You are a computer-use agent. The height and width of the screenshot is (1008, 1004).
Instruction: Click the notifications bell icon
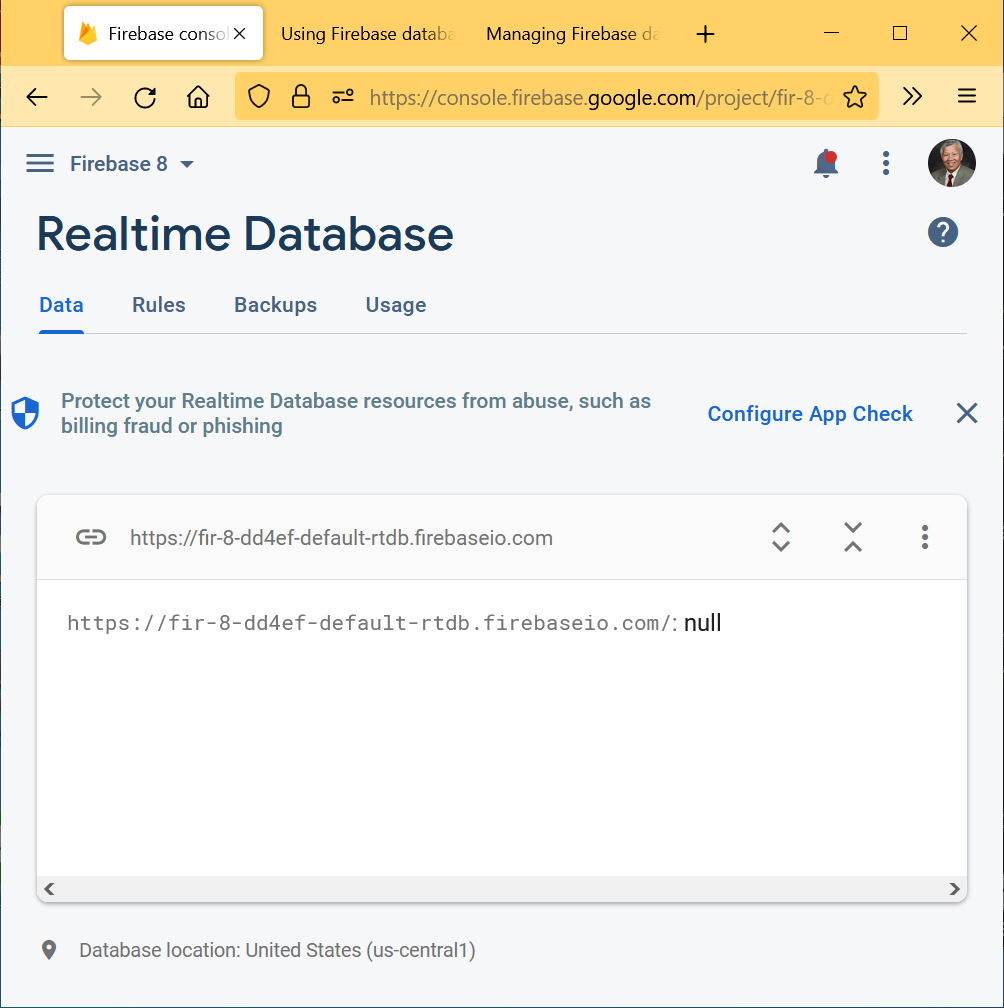(x=826, y=164)
